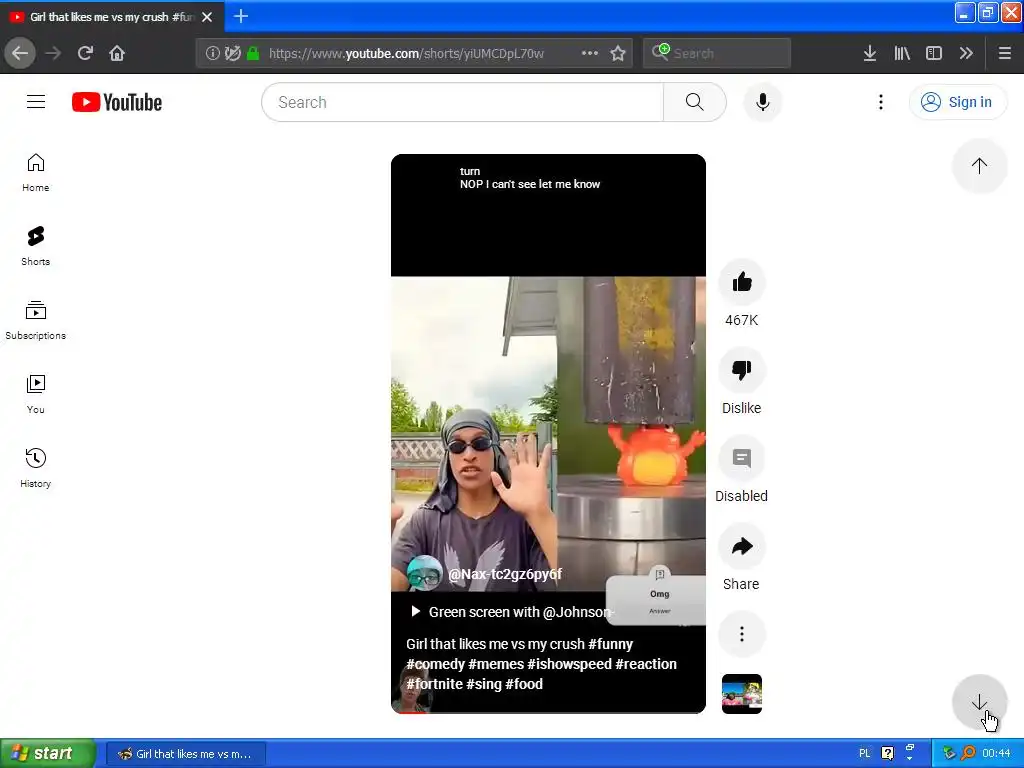Click the disabled comments icon
The width and height of the screenshot is (1024, 768).
coord(742,458)
